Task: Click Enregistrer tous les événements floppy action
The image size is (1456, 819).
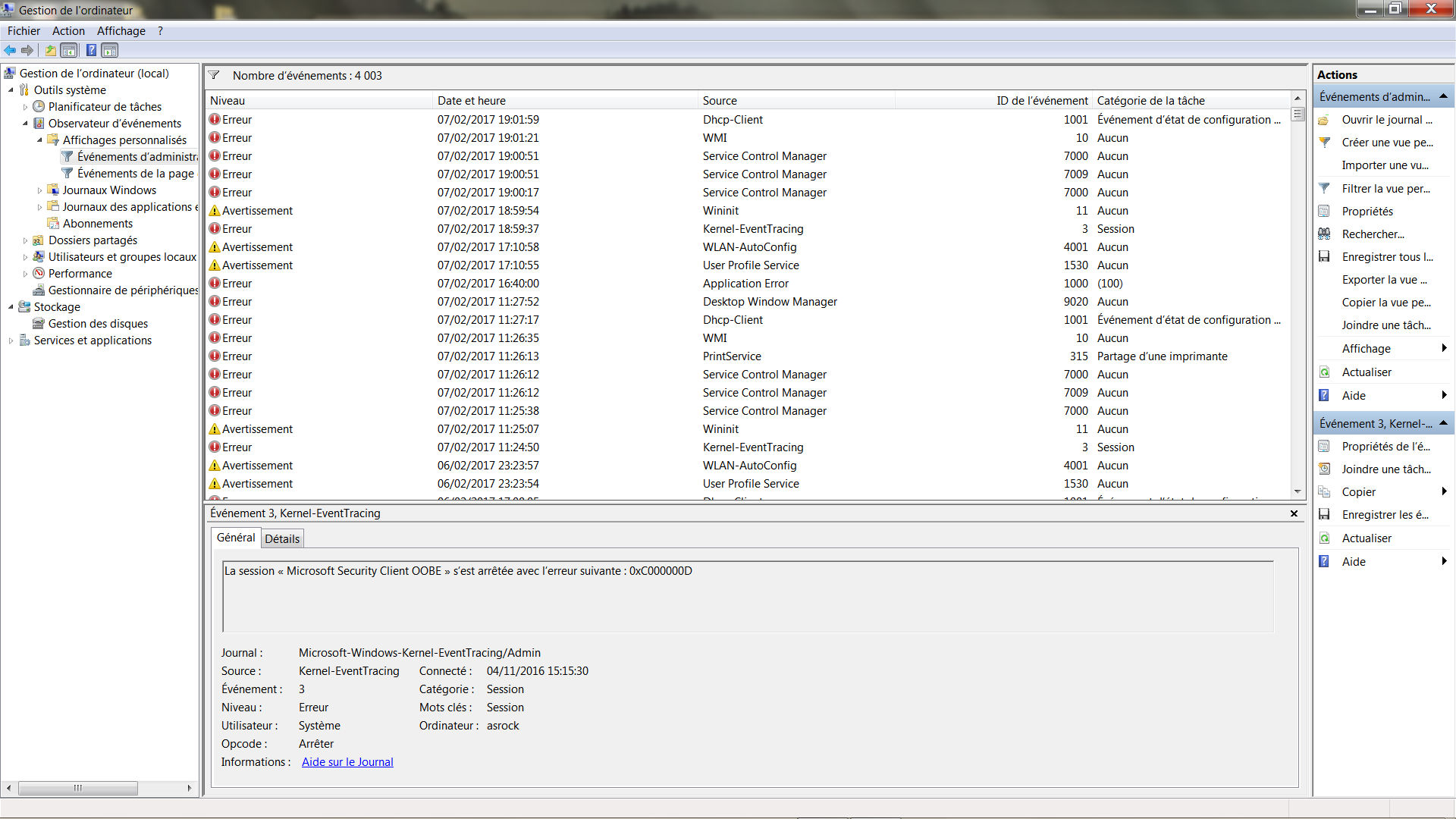Action: 1386,257
